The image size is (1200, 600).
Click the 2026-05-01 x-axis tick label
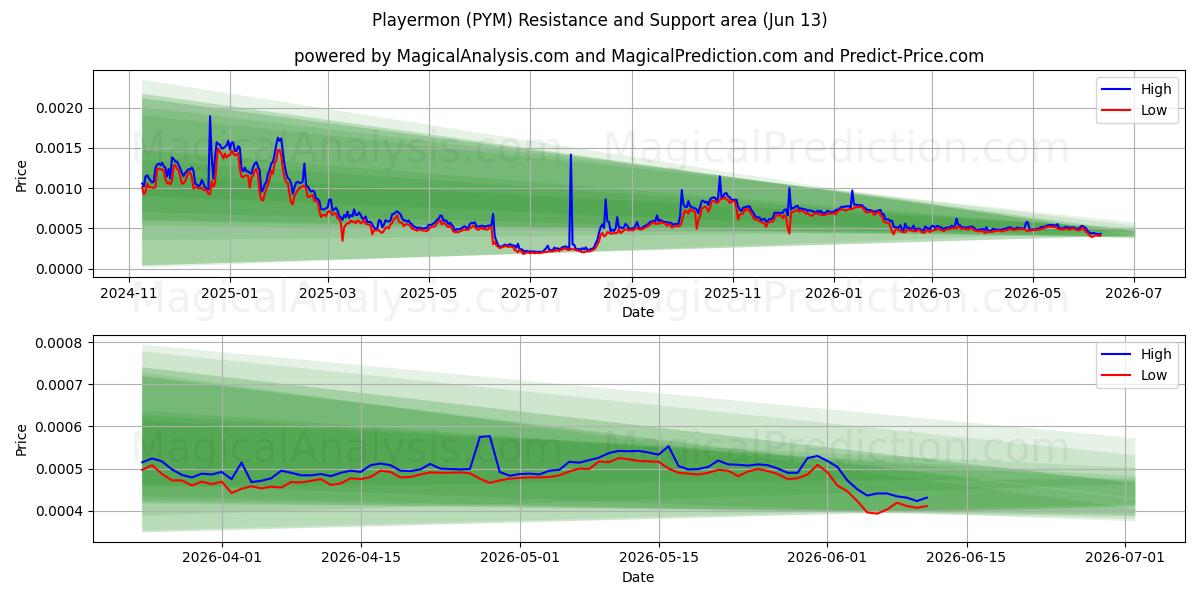[520, 558]
